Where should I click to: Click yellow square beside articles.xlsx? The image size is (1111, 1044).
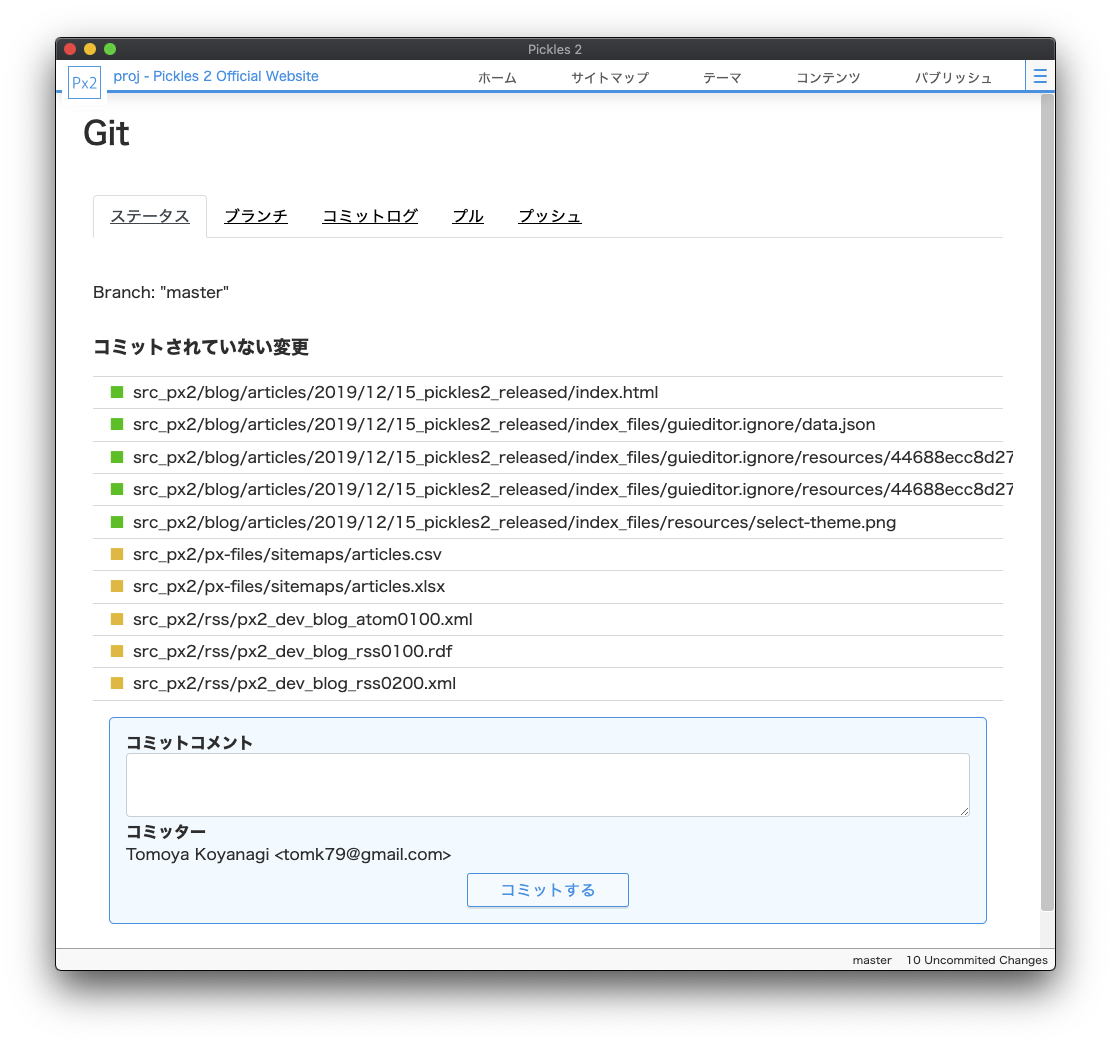pos(117,586)
